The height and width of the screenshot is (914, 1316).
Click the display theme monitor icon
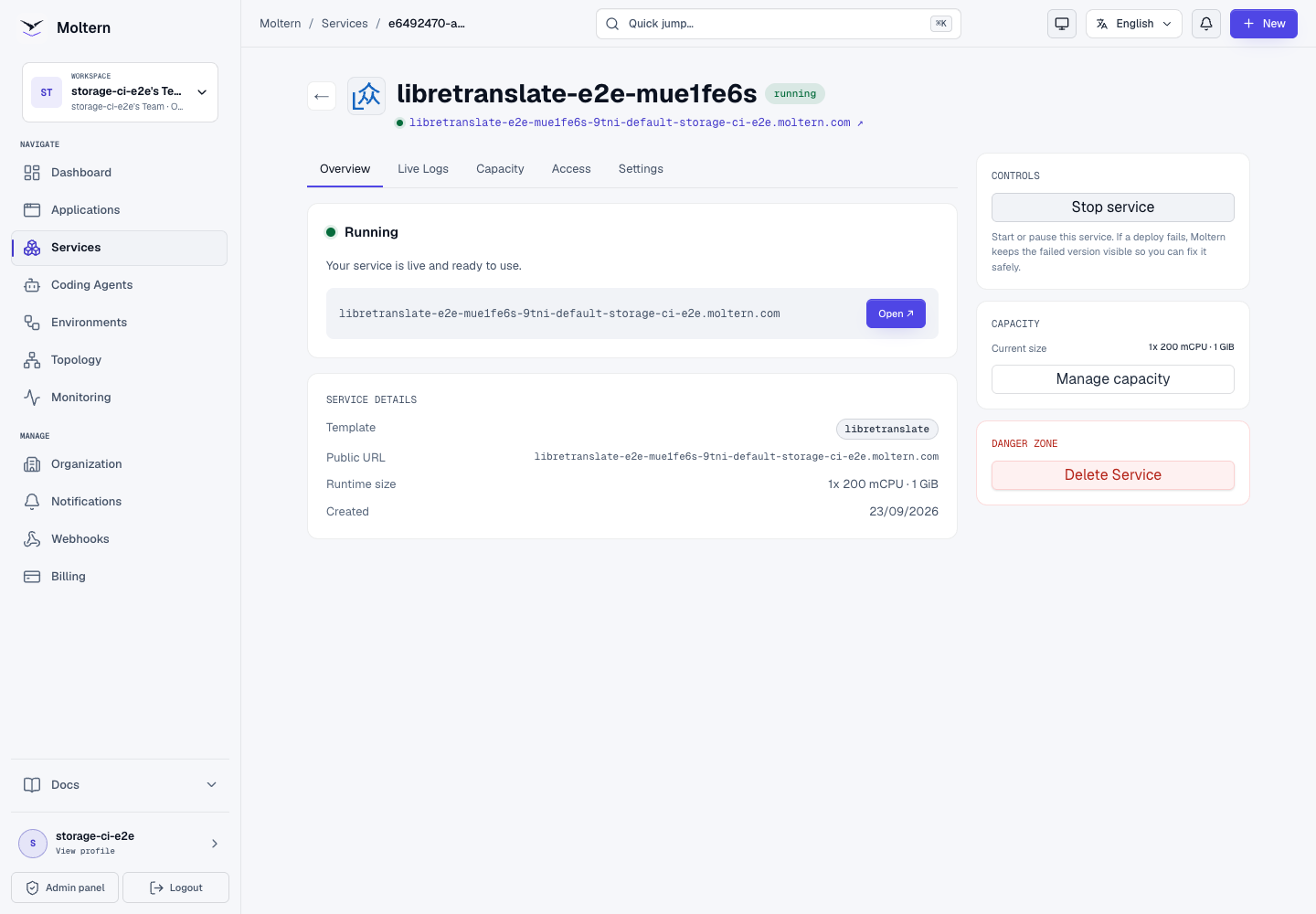(x=1062, y=24)
